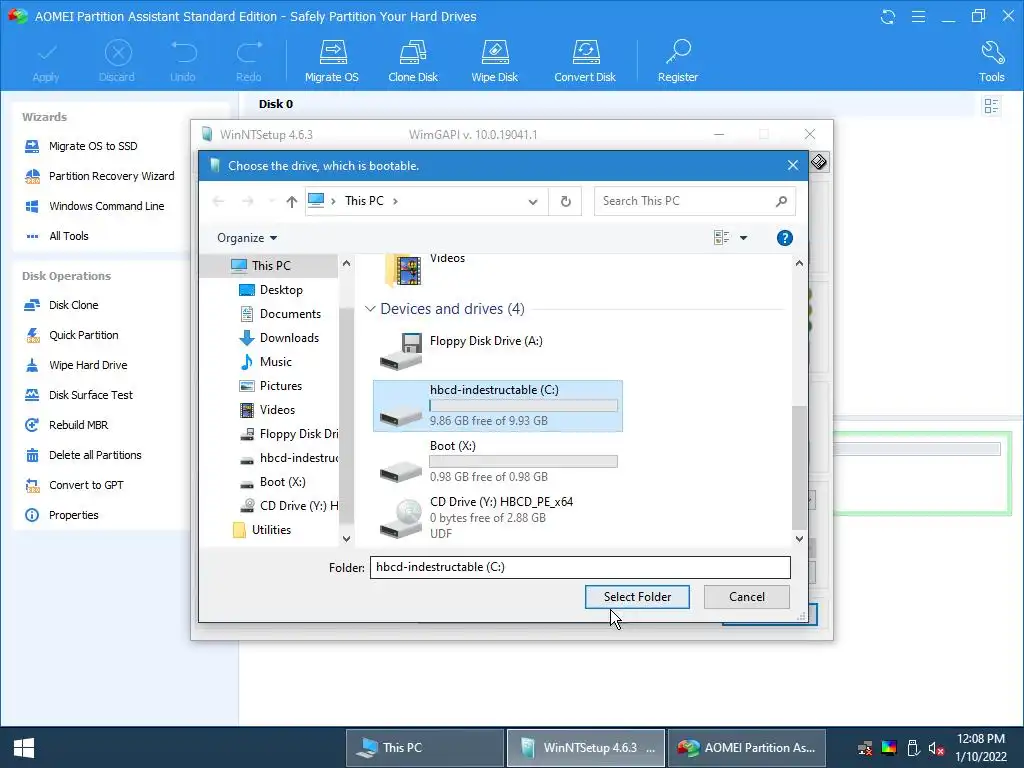Click Convert Disk toolbar icon
The height and width of the screenshot is (768, 1024).
click(x=585, y=61)
